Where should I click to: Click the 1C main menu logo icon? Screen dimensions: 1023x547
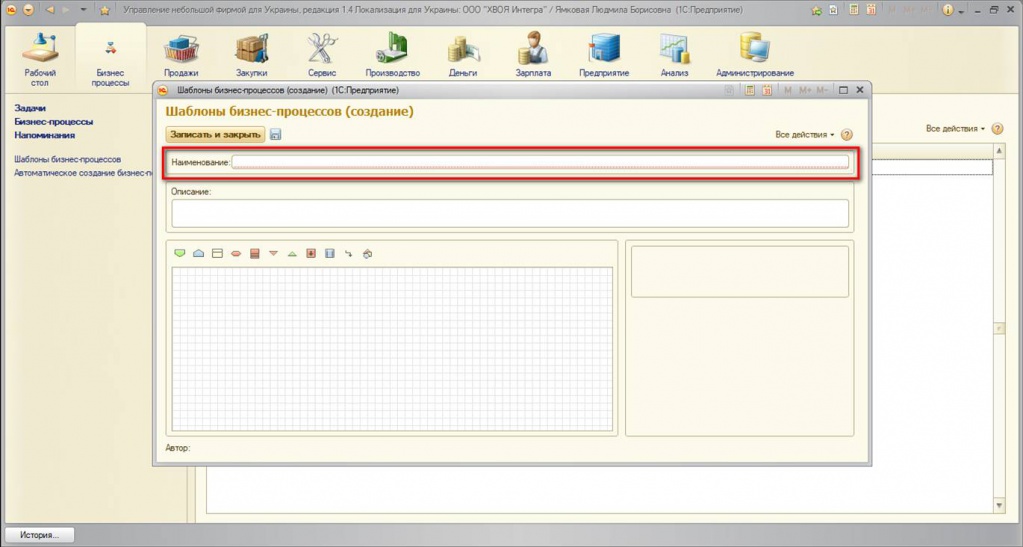tap(11, 10)
